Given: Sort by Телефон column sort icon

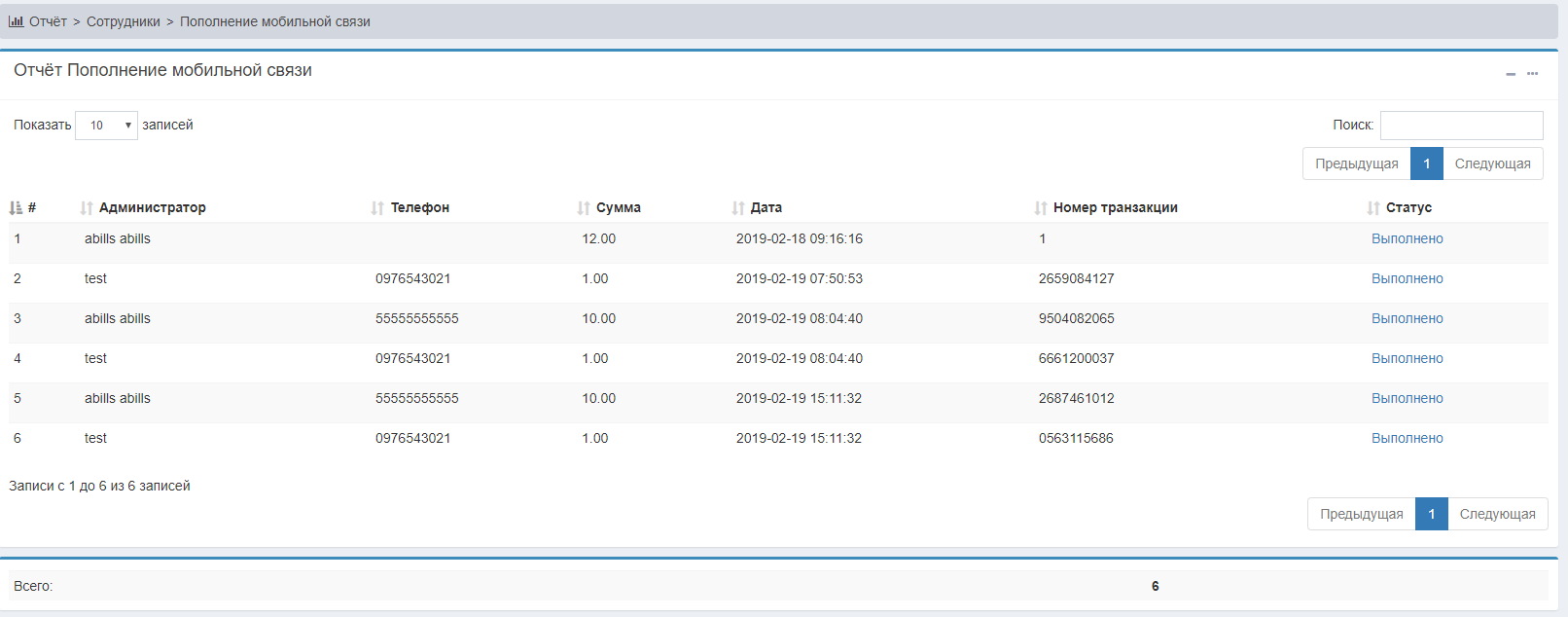Looking at the screenshot, I should pyautogui.click(x=377, y=208).
